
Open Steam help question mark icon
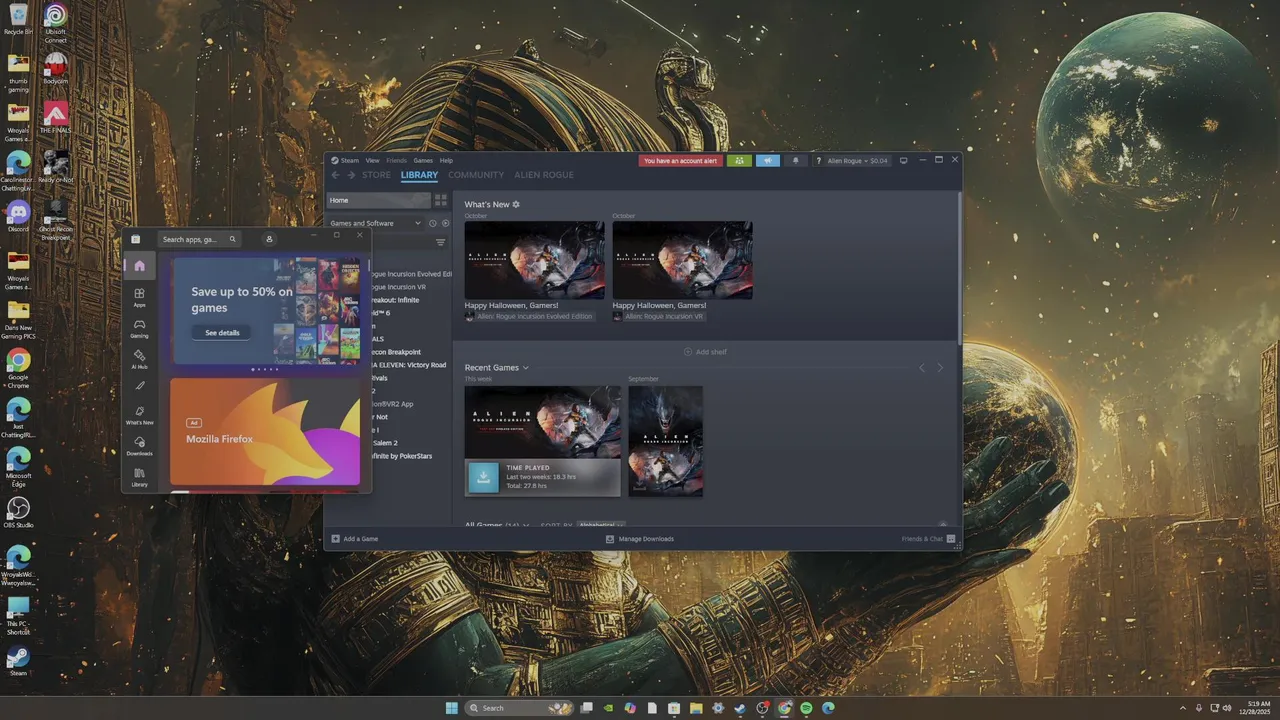[818, 160]
